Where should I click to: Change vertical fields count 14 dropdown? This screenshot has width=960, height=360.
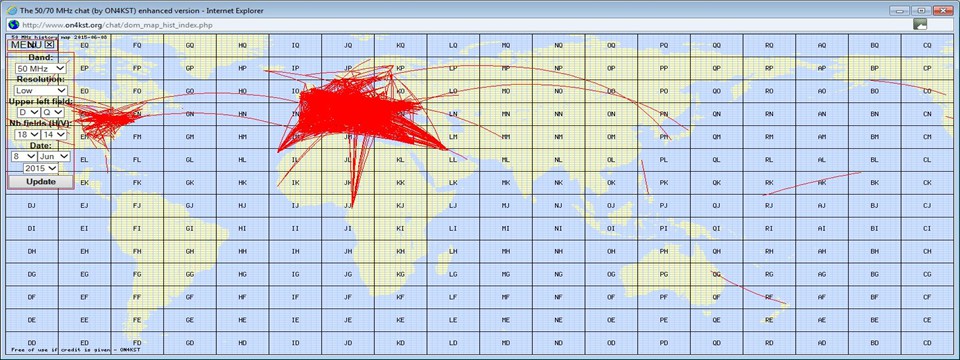click(54, 135)
